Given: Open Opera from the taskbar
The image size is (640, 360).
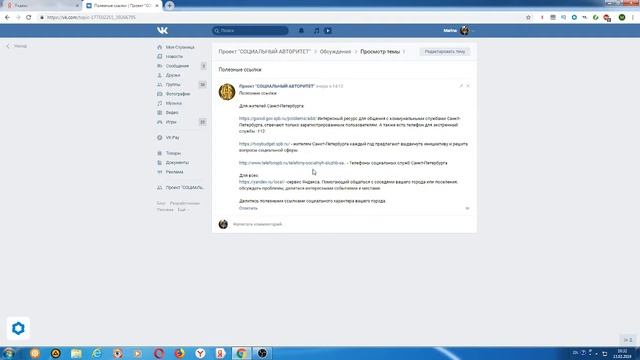Looking at the screenshot, I should click(159, 353).
